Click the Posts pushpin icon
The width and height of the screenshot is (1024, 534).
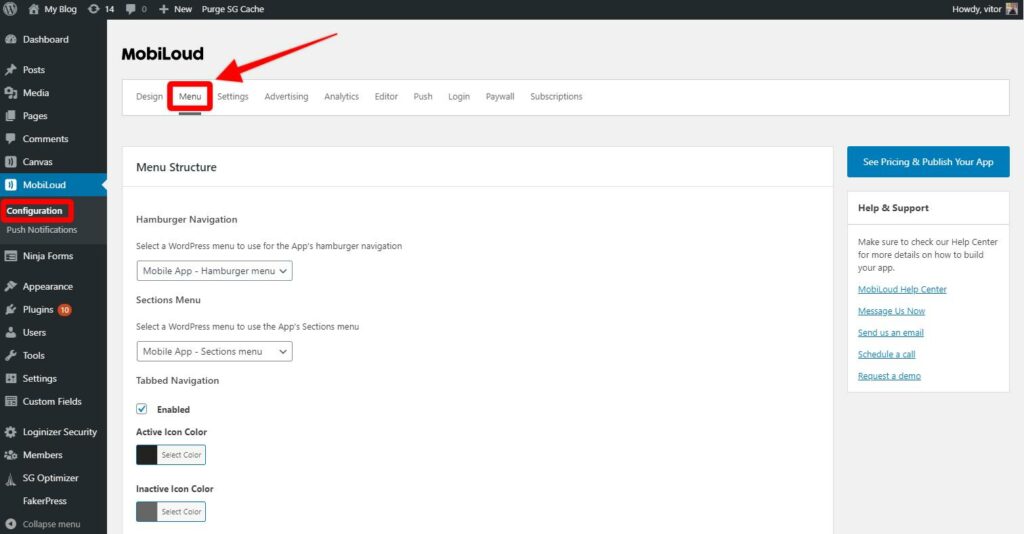(x=10, y=70)
